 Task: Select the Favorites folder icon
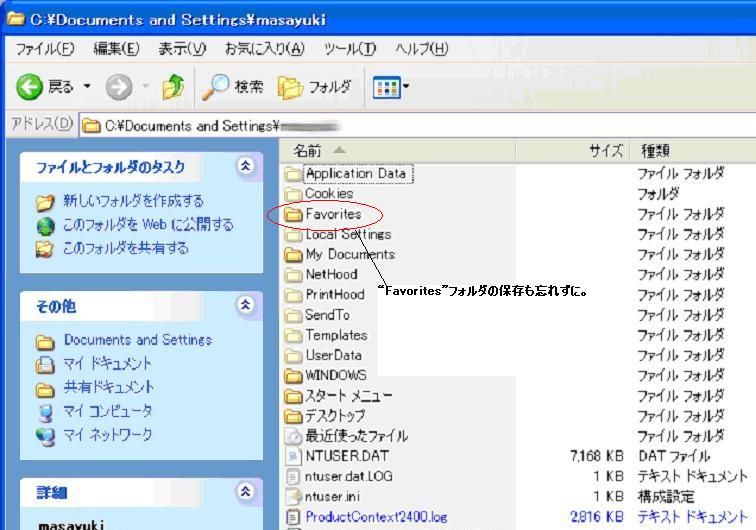(x=293, y=215)
